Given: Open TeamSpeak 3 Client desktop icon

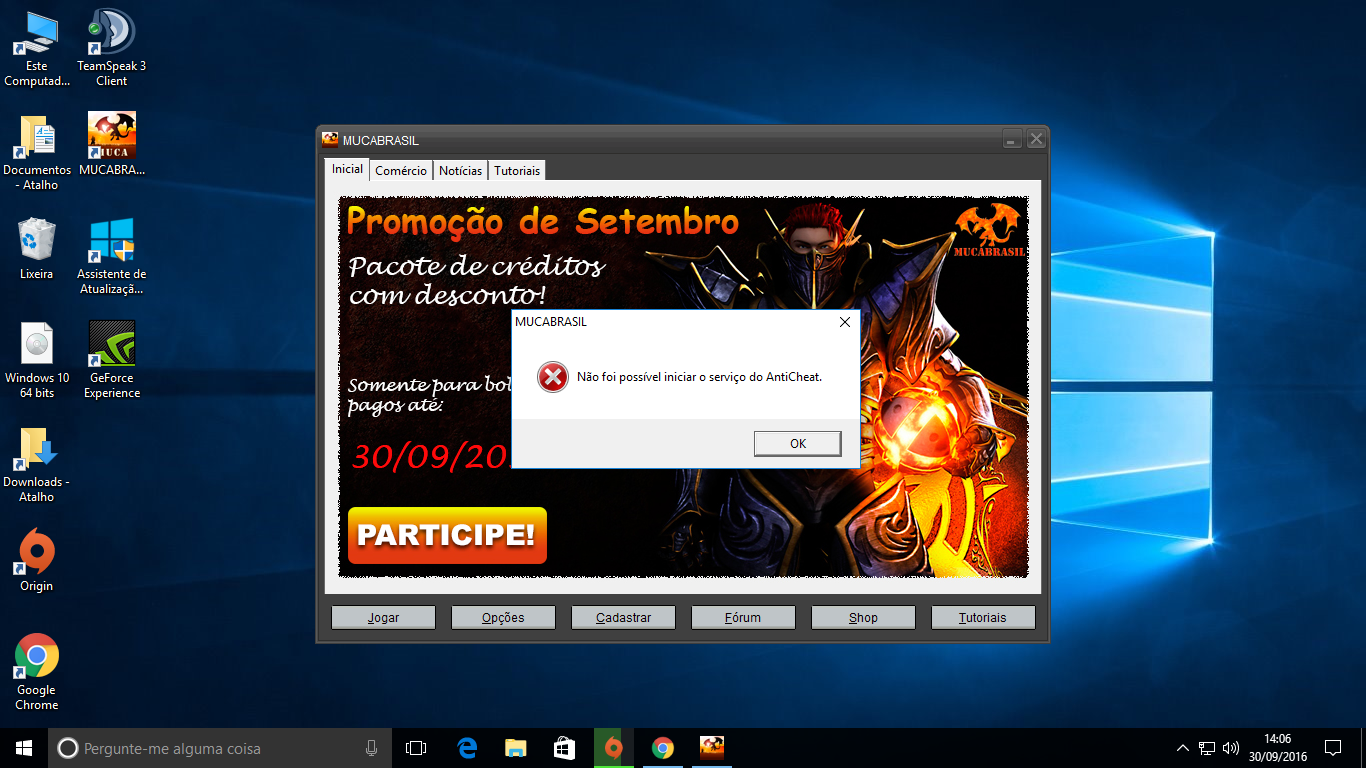Looking at the screenshot, I should [112, 33].
